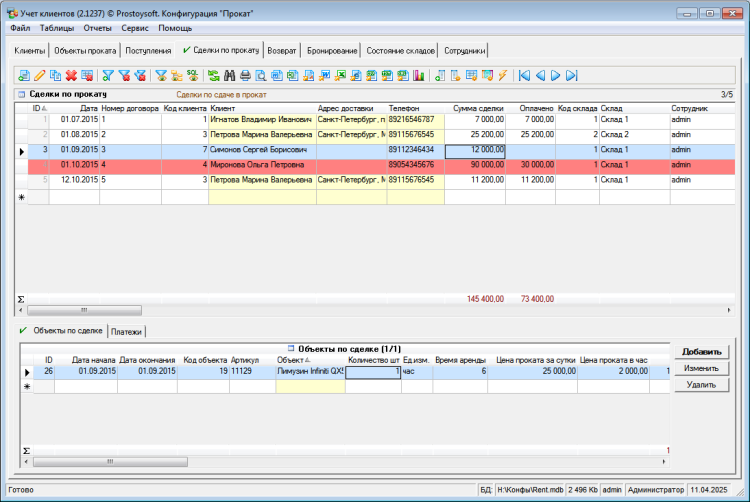Go to last record arrow icon
Screen dimensions: 750x502
(x=571, y=75)
